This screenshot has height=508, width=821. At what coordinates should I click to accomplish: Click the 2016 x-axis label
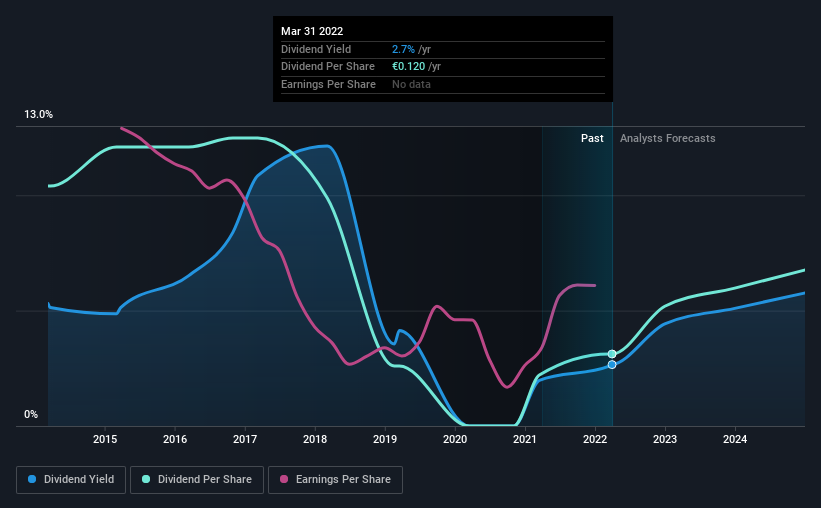[x=175, y=439]
